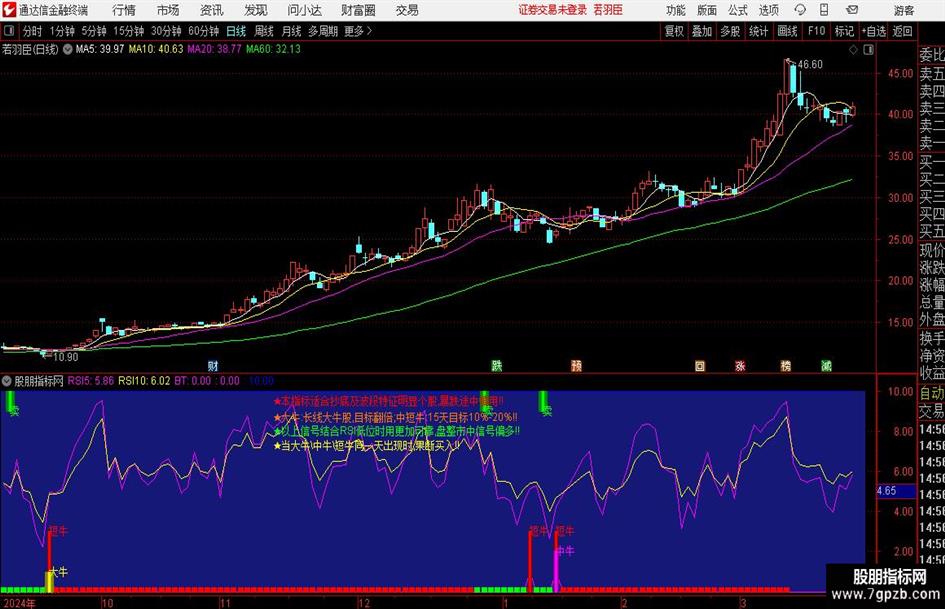The image size is (945, 609).
Task: Switch to 1分钟 period tab
Action: (x=61, y=31)
